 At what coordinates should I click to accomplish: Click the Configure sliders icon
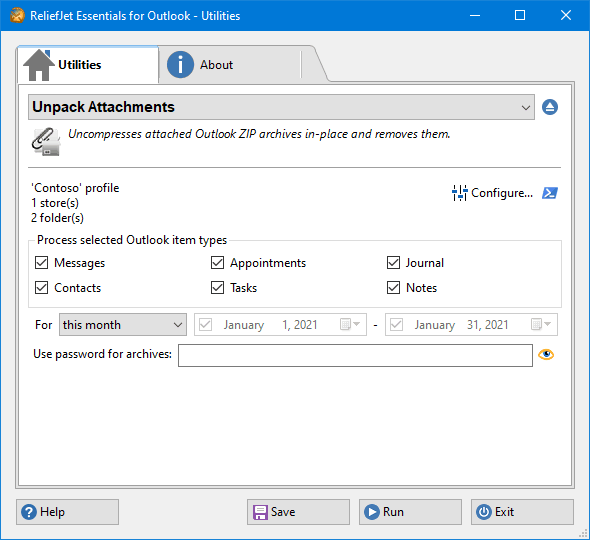point(459,193)
